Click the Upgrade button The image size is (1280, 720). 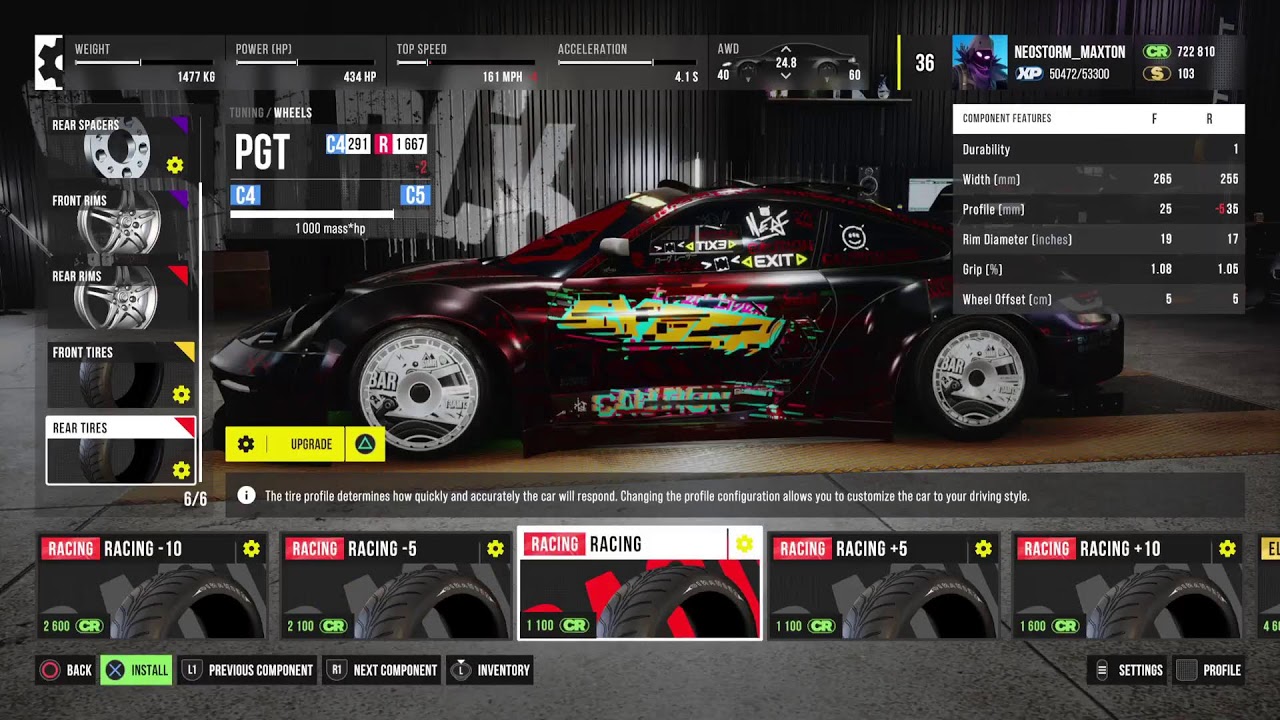point(305,444)
